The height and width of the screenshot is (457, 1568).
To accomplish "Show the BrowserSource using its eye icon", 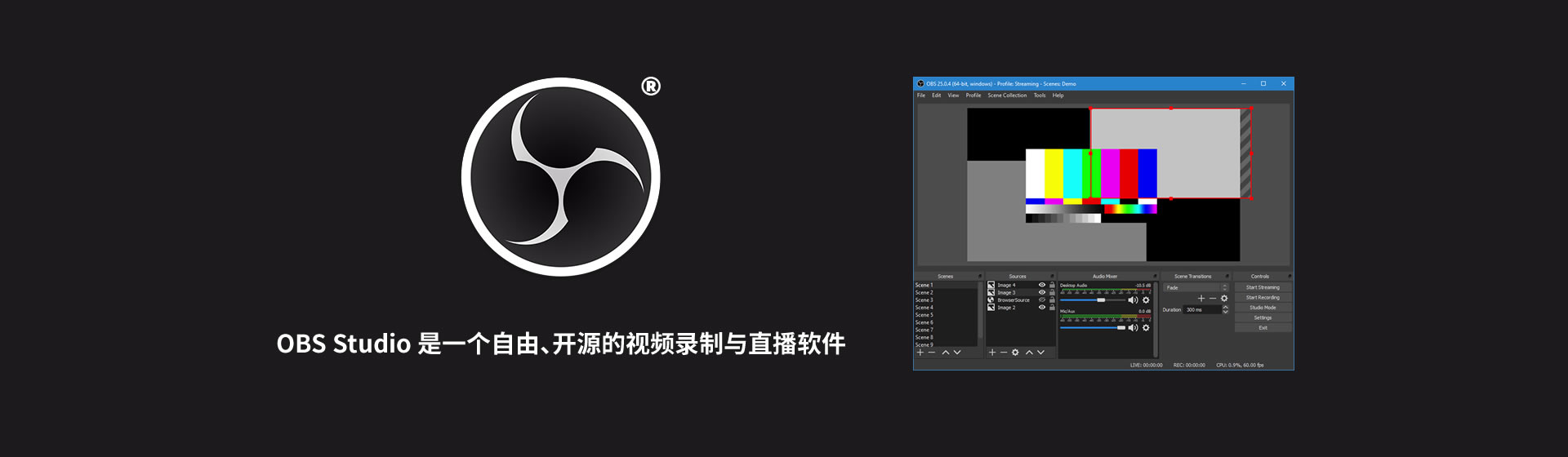I will pos(1042,299).
